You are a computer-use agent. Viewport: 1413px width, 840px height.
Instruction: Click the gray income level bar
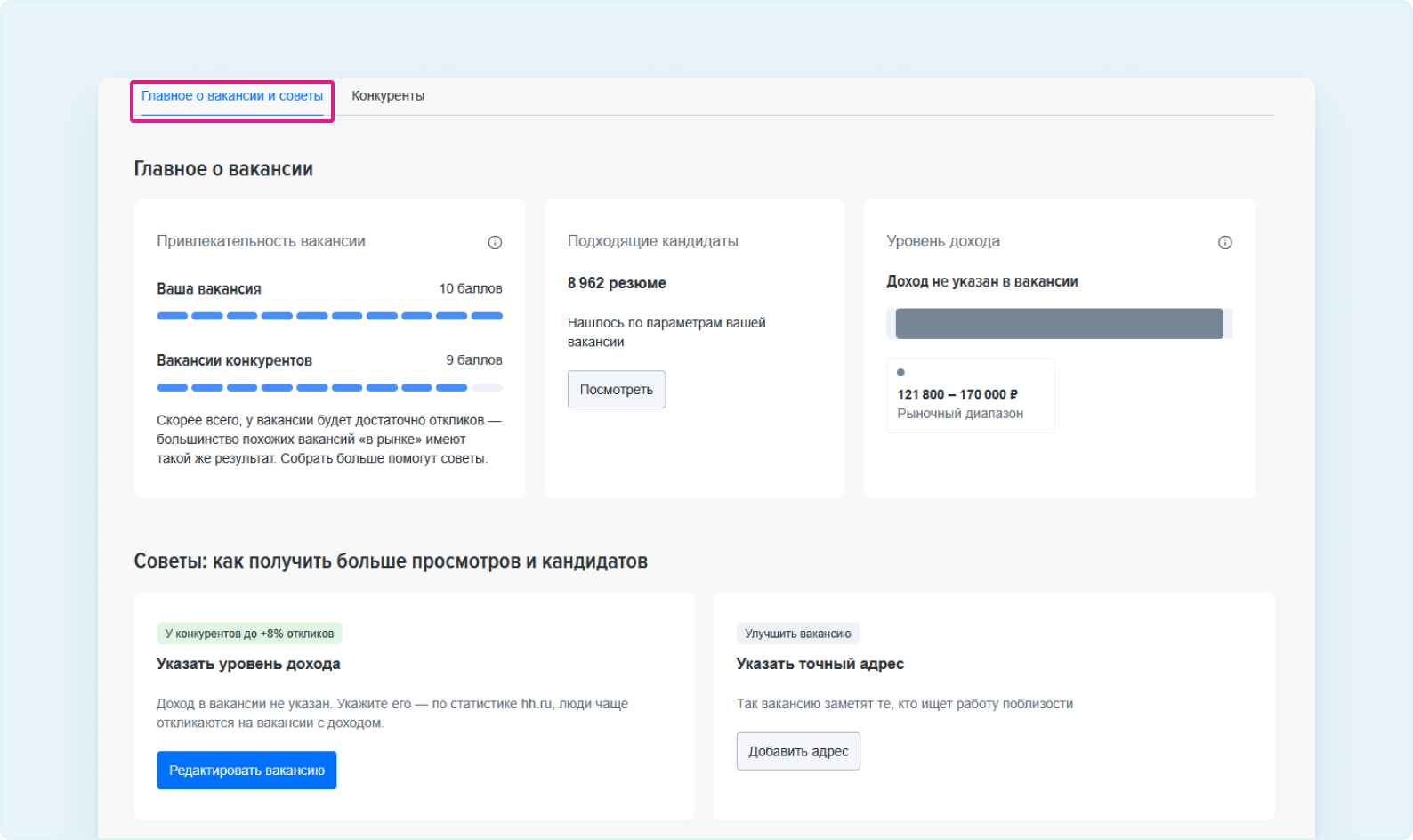point(1059,324)
